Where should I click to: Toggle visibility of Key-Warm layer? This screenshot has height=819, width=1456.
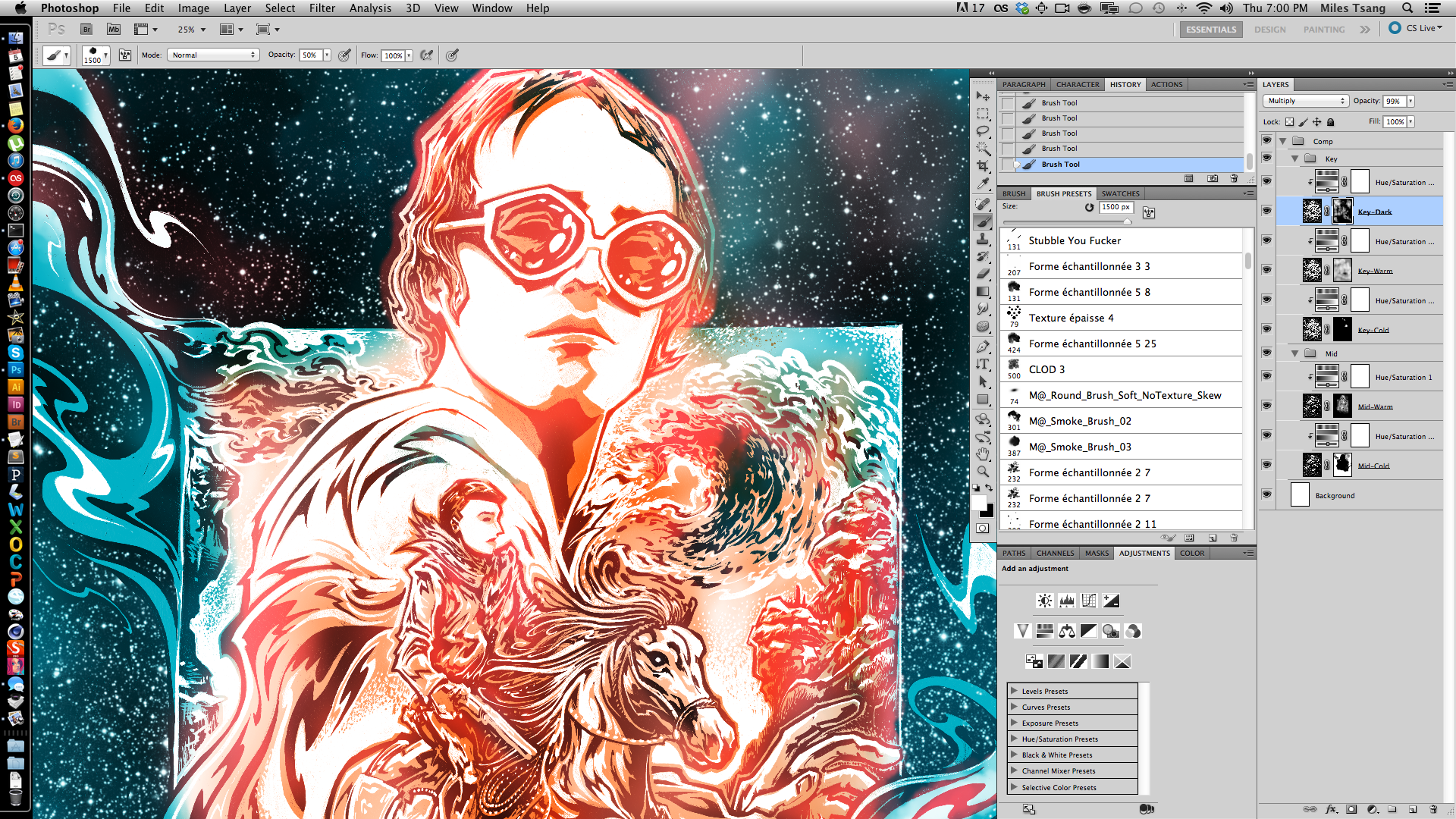(x=1266, y=270)
